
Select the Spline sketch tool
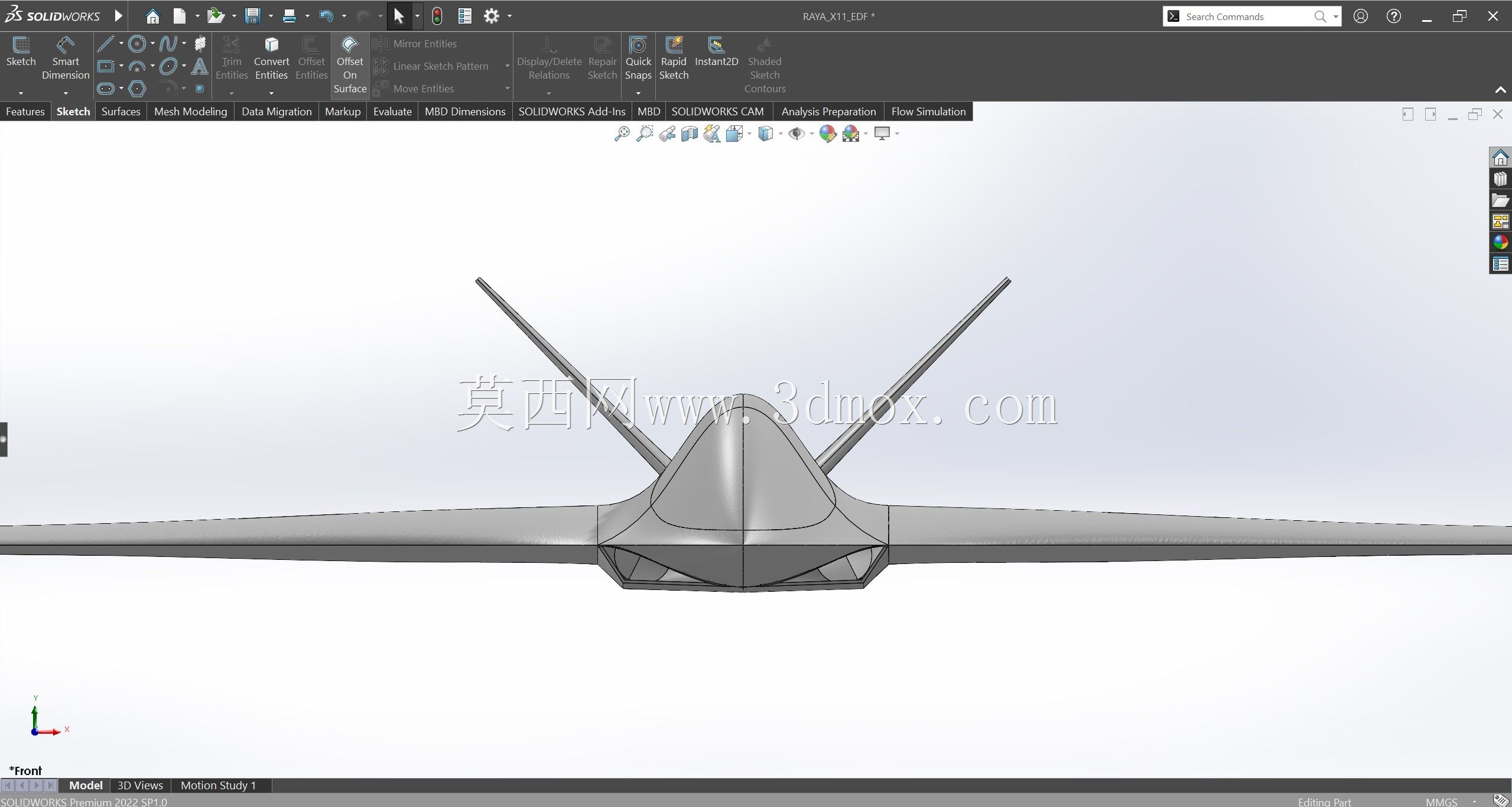pos(168,44)
